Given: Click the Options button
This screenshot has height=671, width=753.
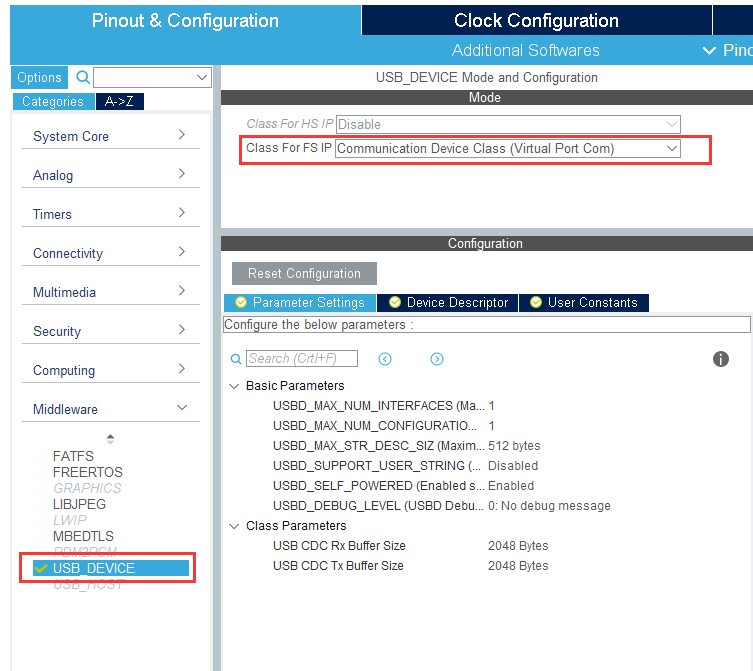Looking at the screenshot, I should (39, 77).
